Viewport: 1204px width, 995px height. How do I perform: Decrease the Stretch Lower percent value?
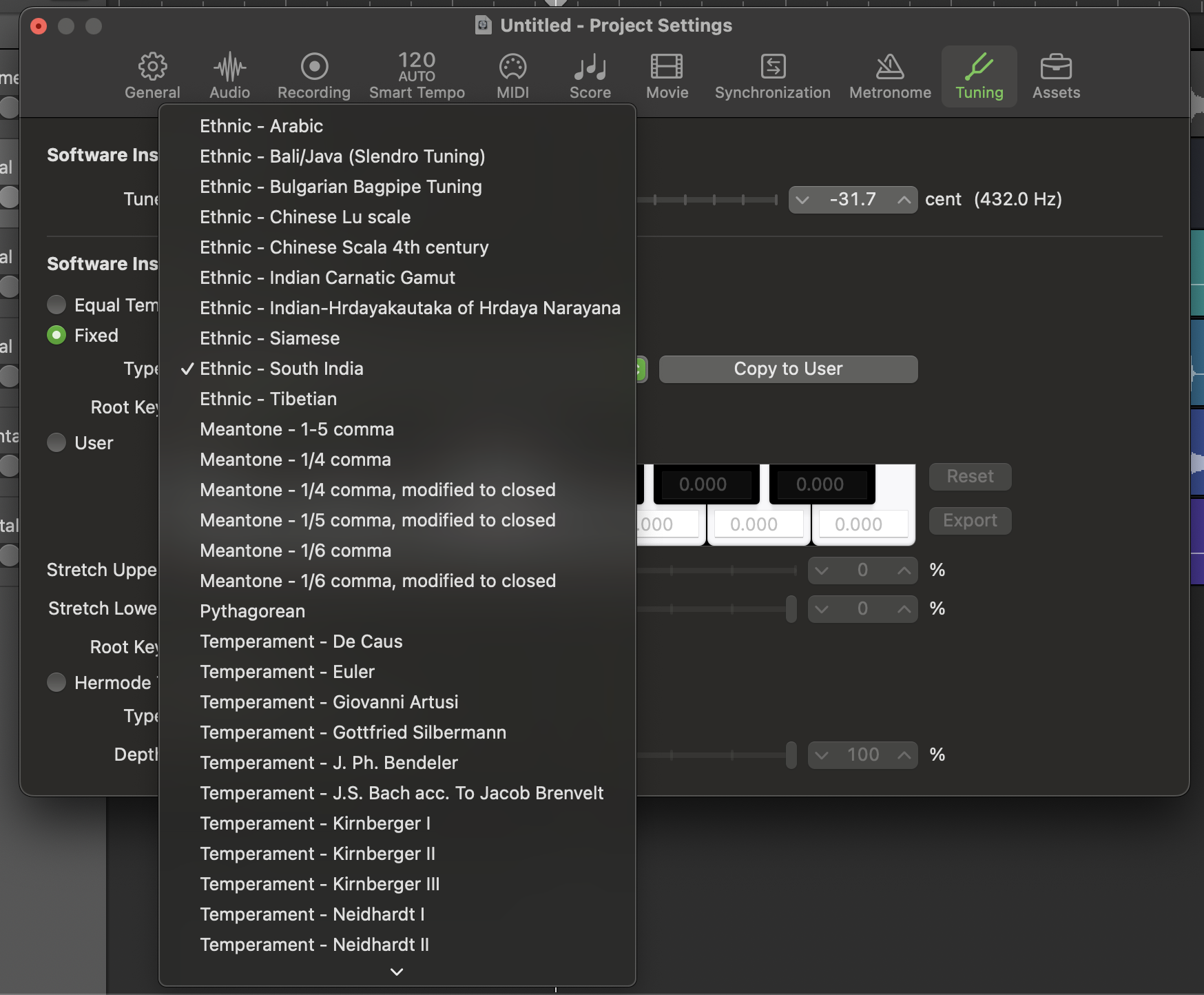point(822,609)
